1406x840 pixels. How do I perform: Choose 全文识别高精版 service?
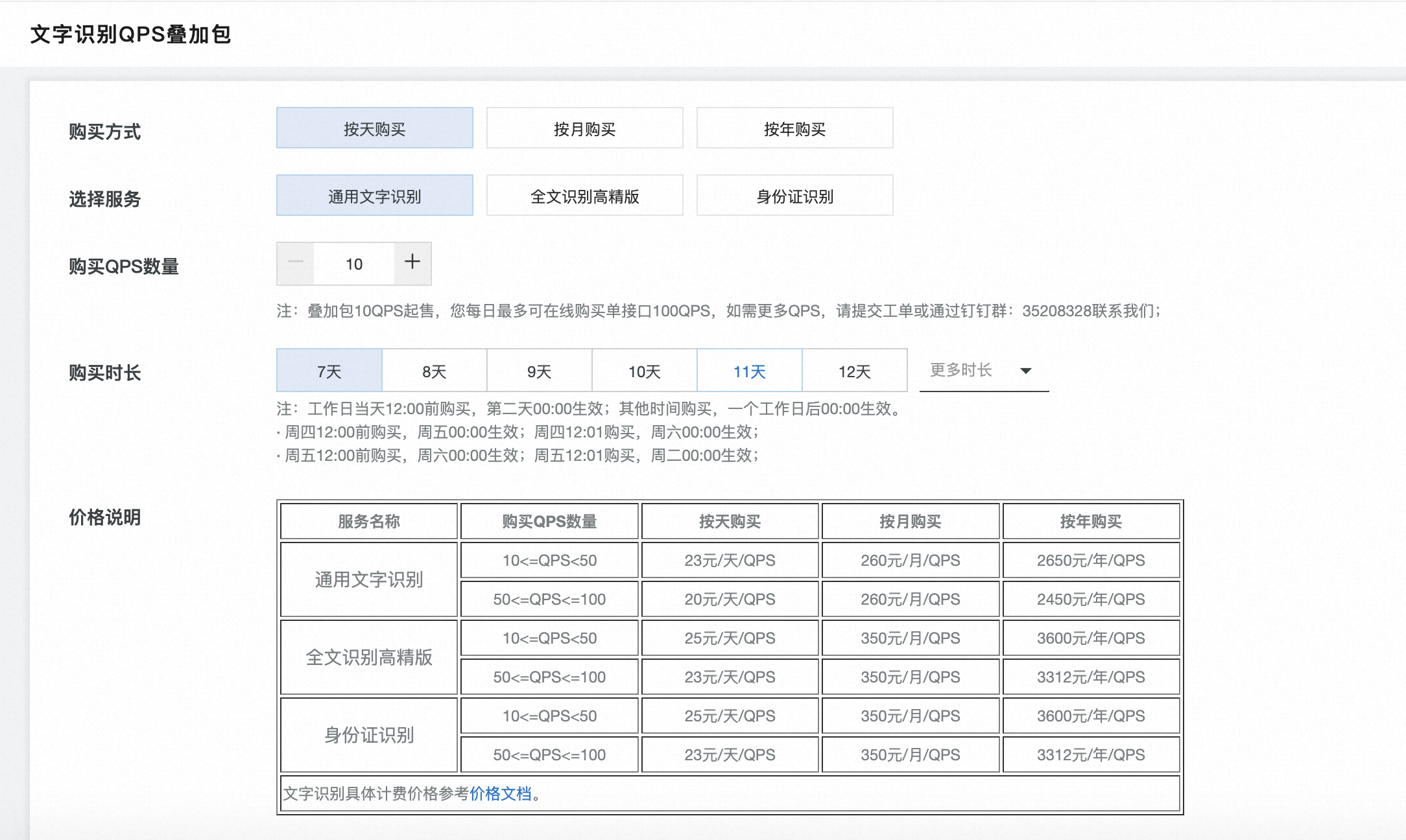click(x=584, y=196)
